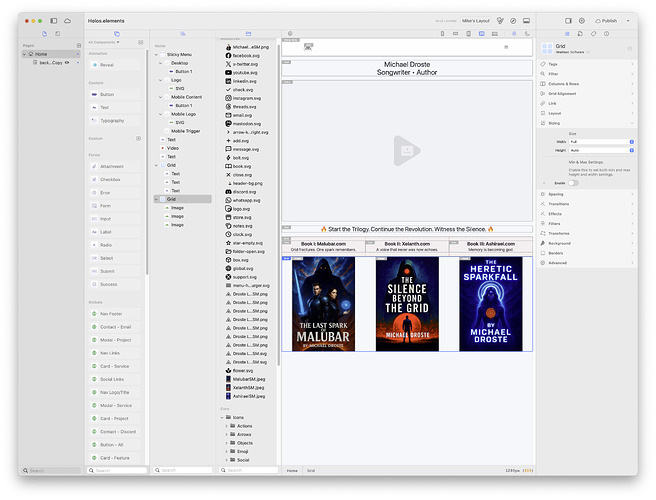Image resolution: width=656 pixels, height=500 pixels.
Task: Select the Typography content component
Action: click(114, 121)
